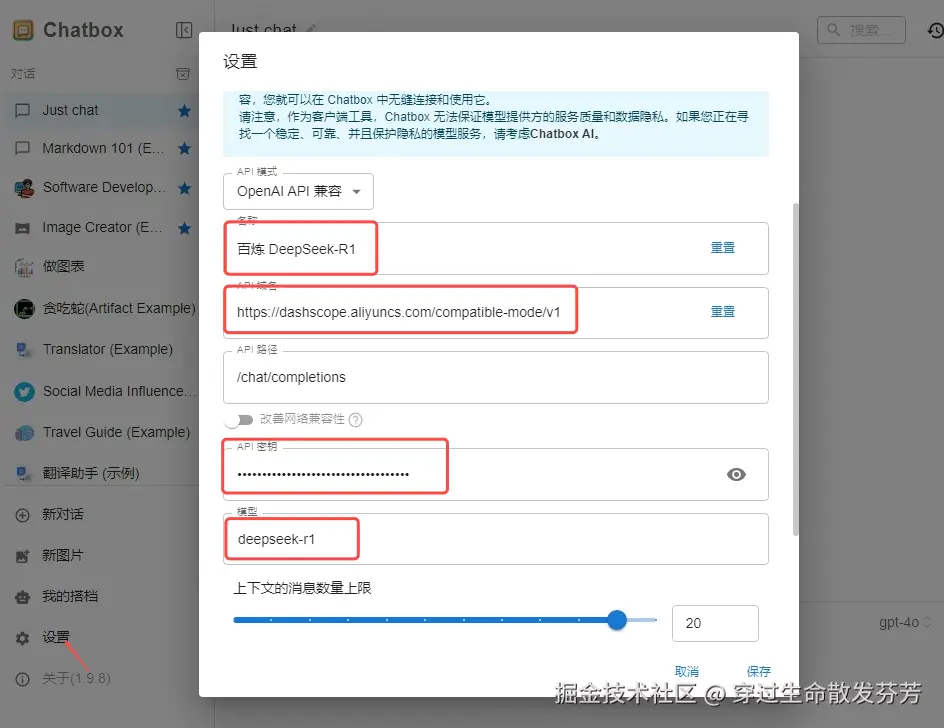Click the 取消 button
Screen dimensions: 944x728
click(x=686, y=671)
